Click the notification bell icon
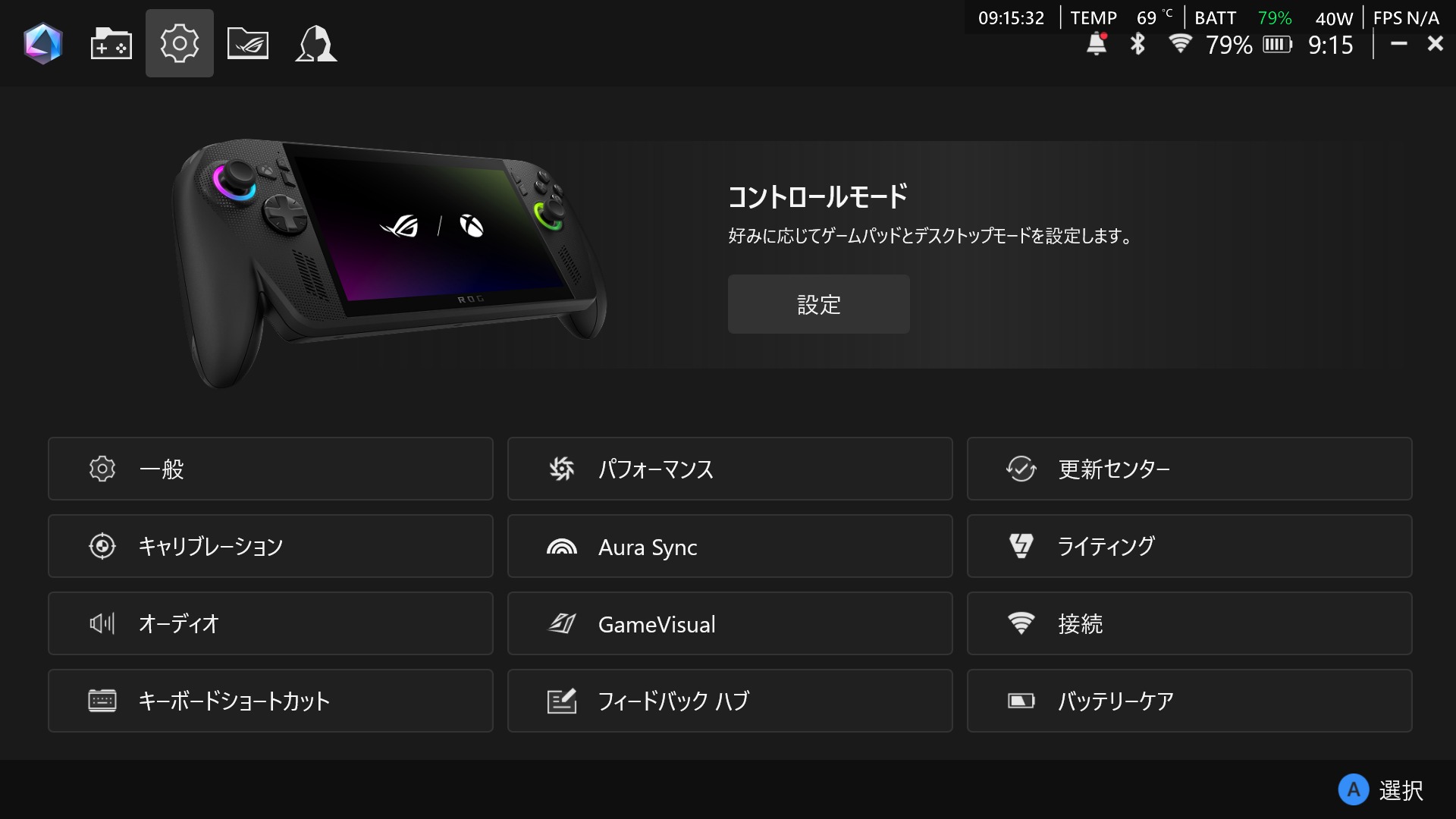1456x819 pixels. coord(1097,44)
